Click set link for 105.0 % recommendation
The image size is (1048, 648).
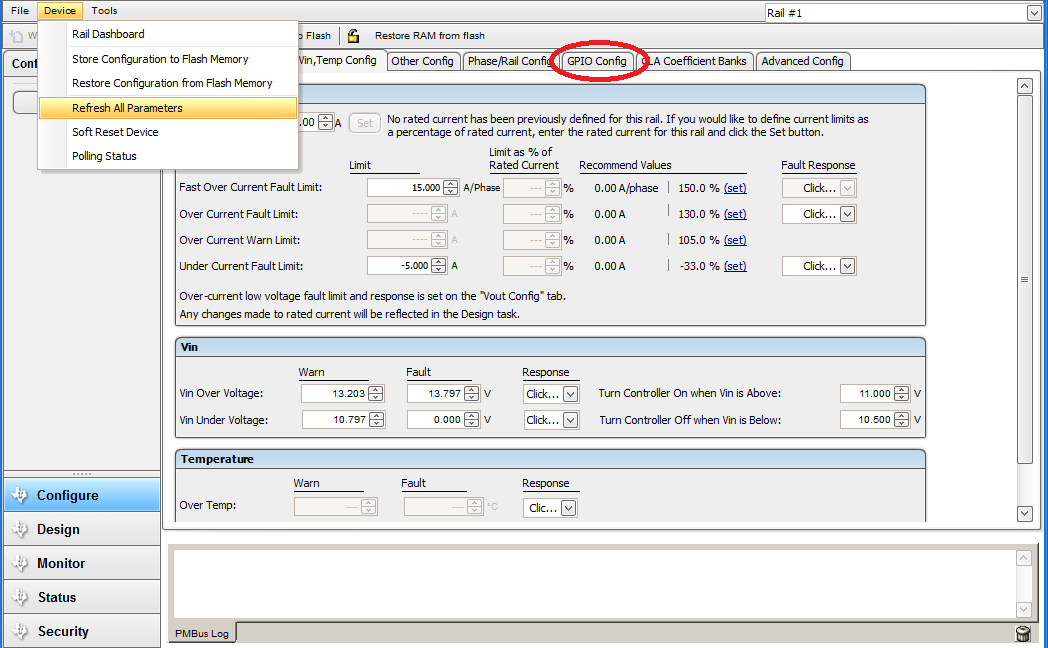[x=735, y=240]
